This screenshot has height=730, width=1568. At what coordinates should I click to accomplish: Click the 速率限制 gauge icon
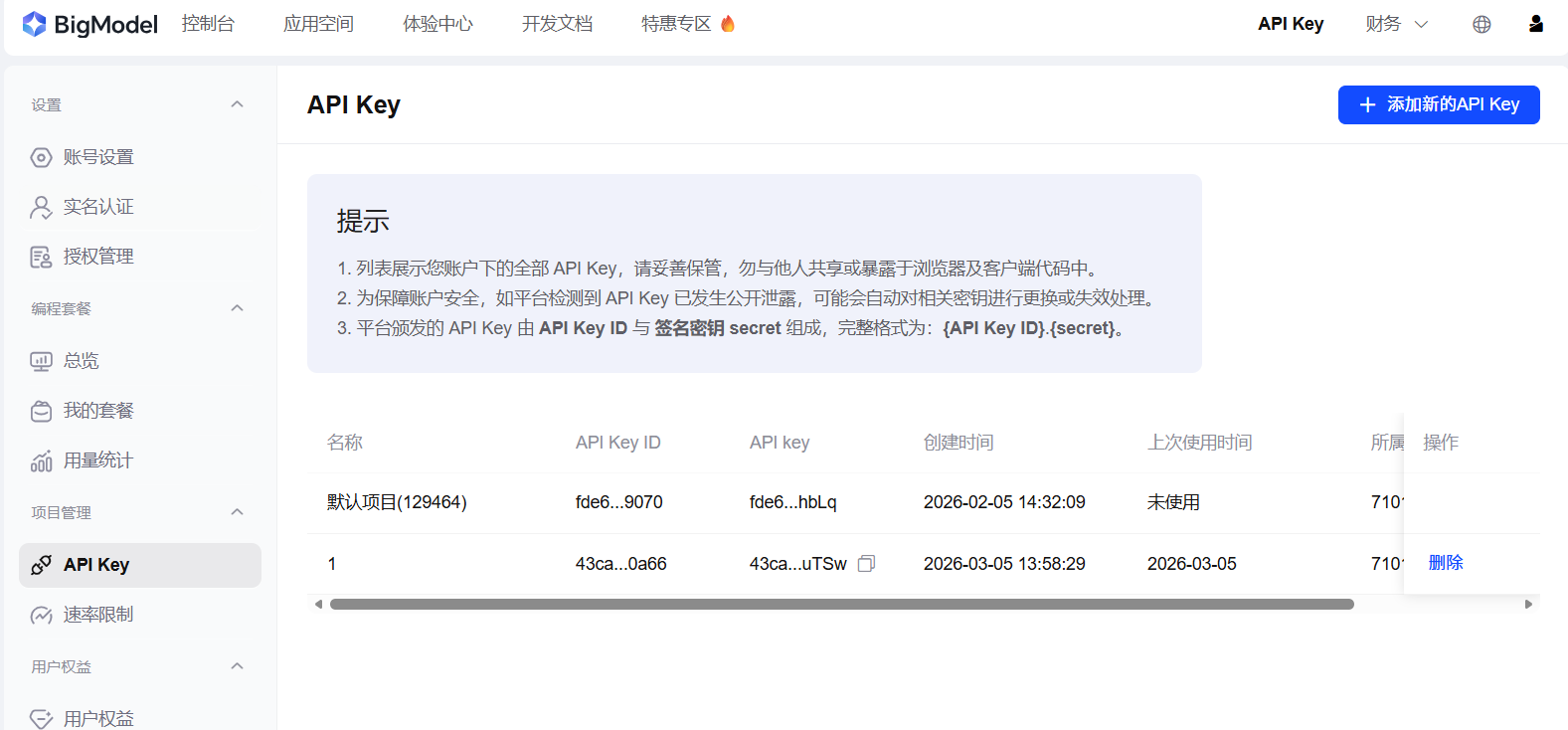(x=41, y=615)
